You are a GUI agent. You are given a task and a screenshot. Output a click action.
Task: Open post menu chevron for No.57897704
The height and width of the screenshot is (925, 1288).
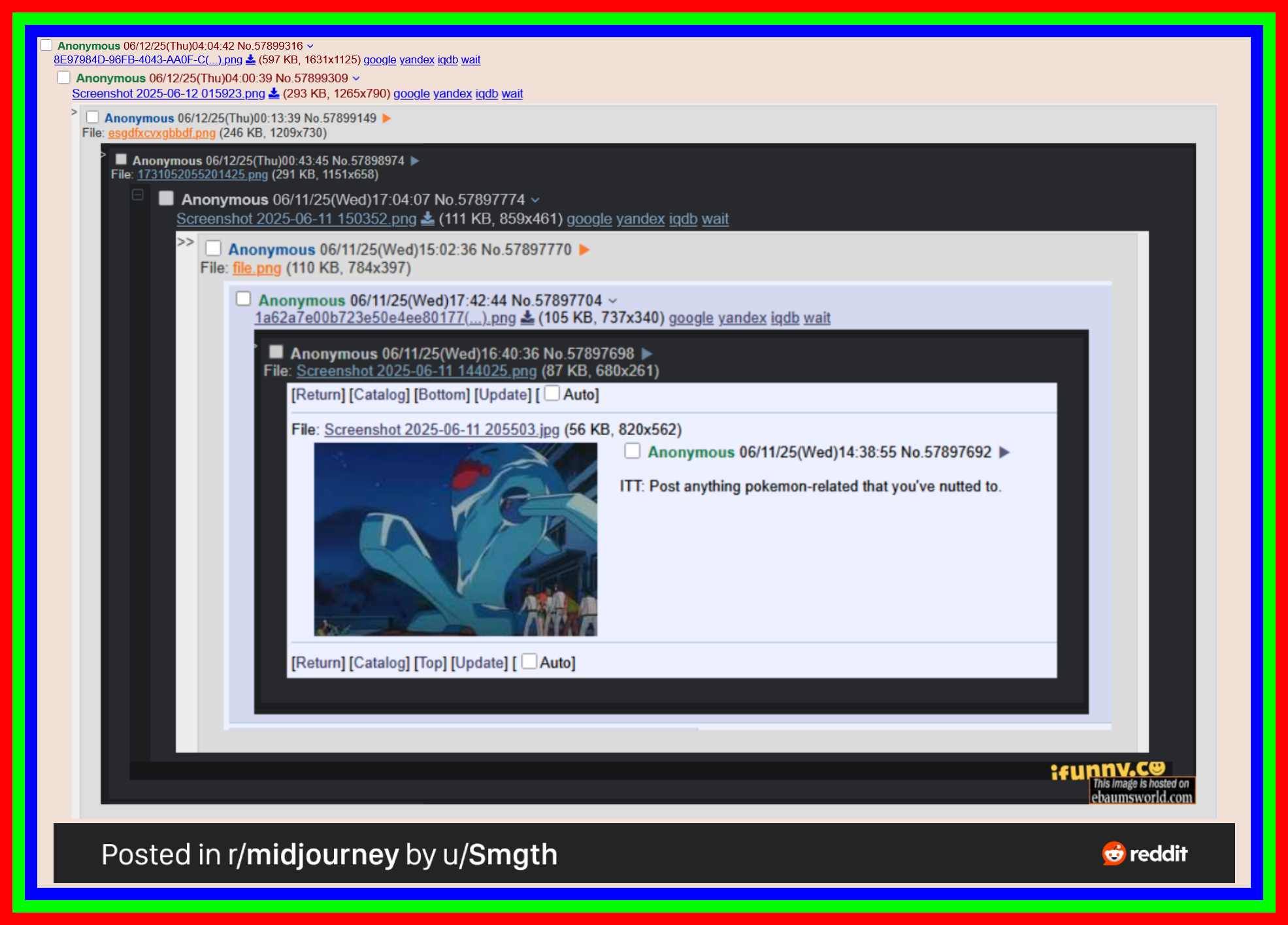click(x=613, y=300)
